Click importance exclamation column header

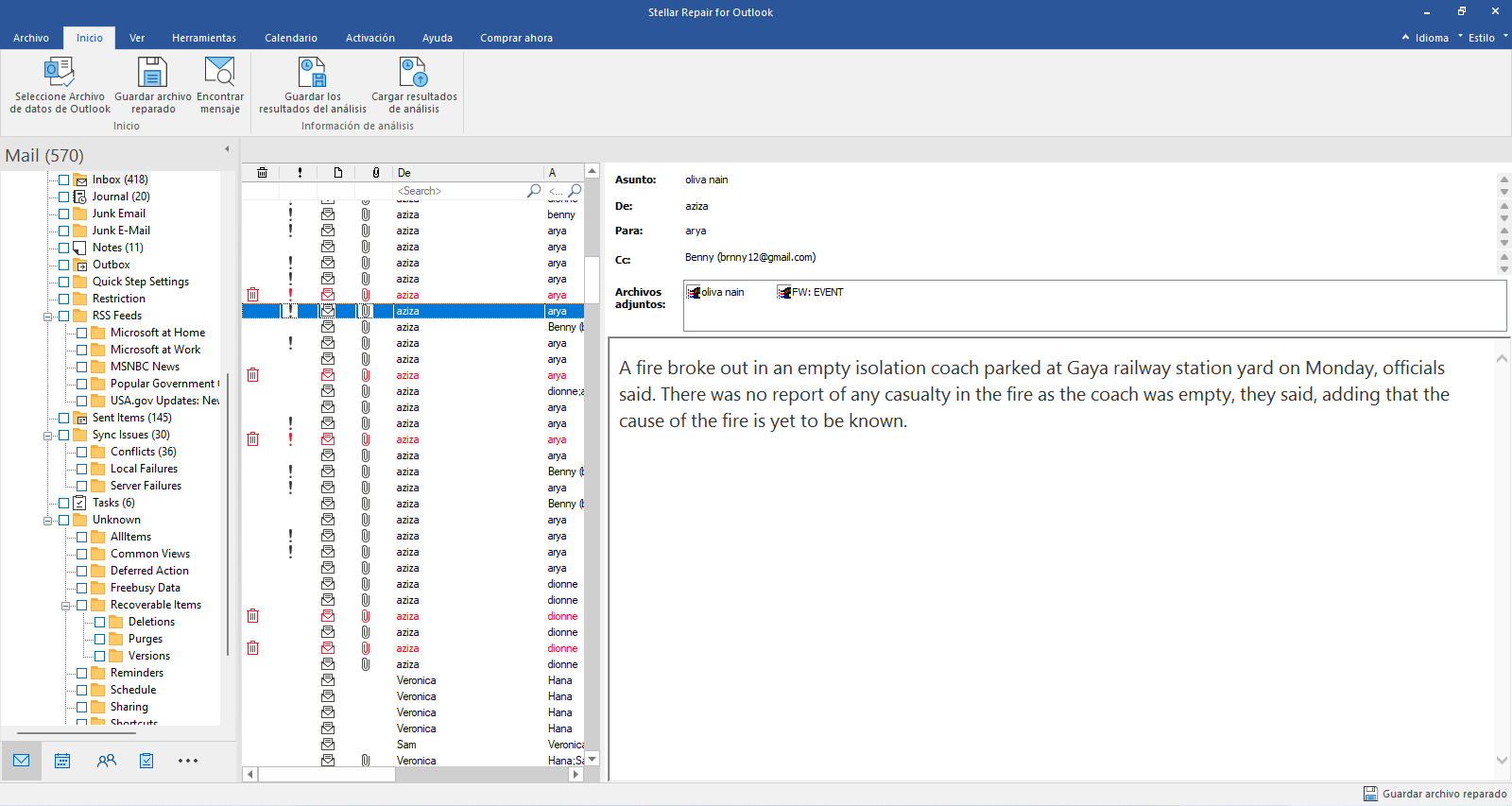(x=300, y=173)
